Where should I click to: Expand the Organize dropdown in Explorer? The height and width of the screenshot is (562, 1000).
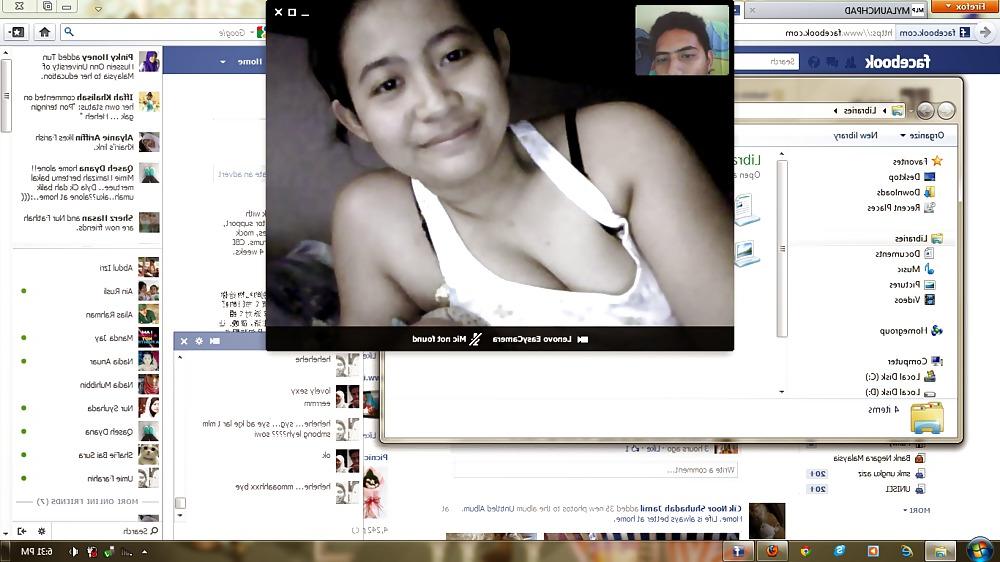point(922,135)
